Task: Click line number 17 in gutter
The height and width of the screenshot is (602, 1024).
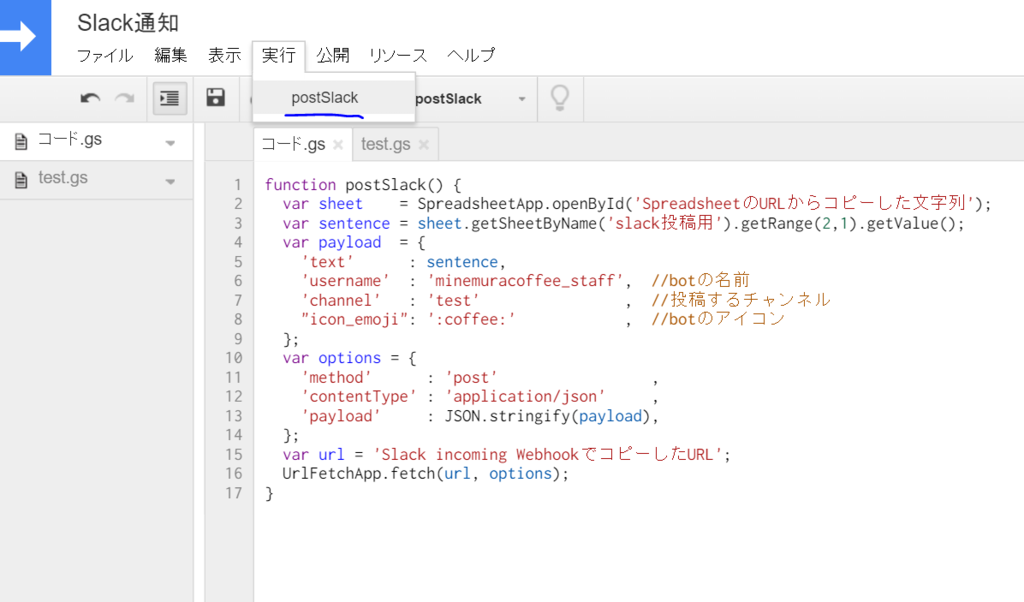Action: click(234, 493)
